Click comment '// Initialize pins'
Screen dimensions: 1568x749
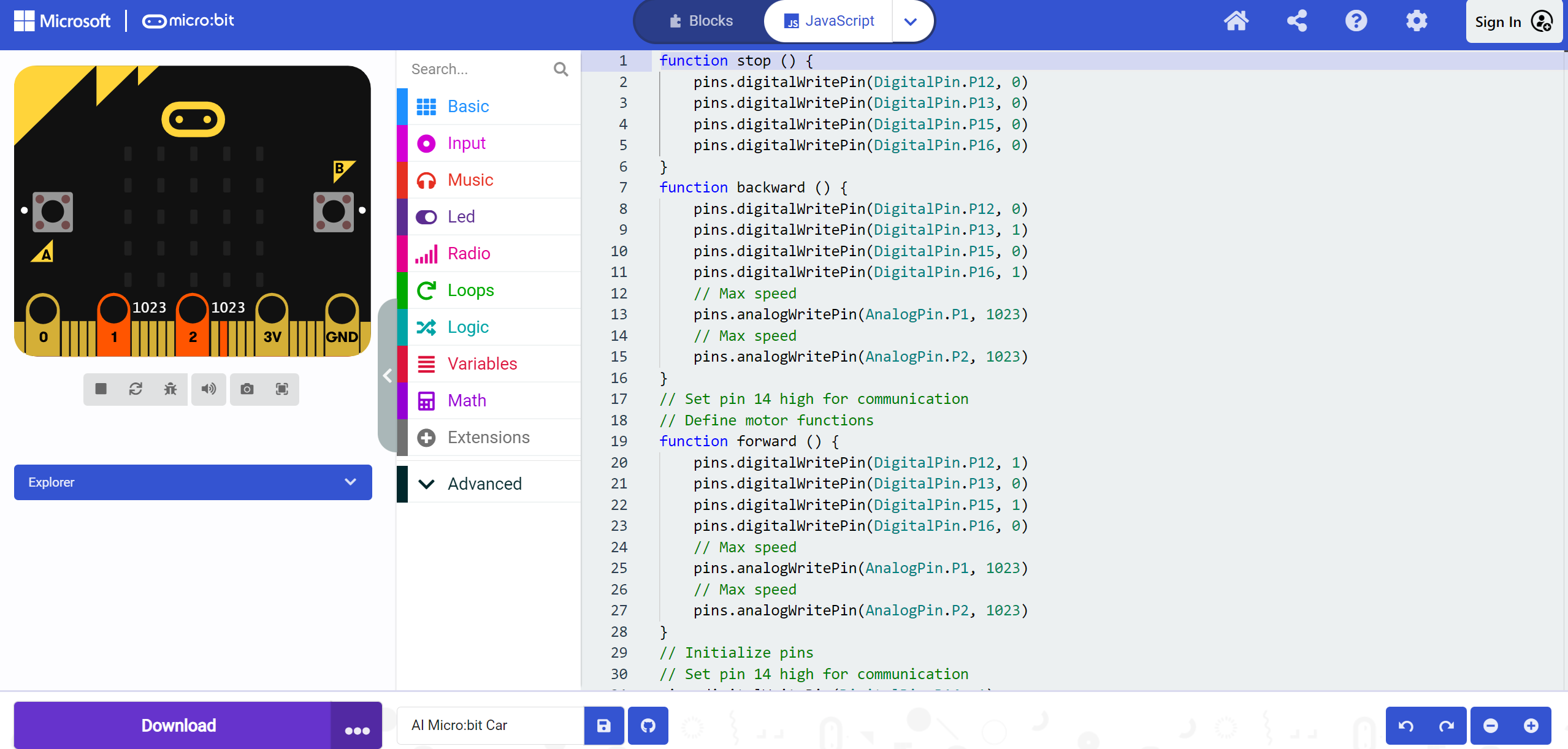(x=736, y=653)
